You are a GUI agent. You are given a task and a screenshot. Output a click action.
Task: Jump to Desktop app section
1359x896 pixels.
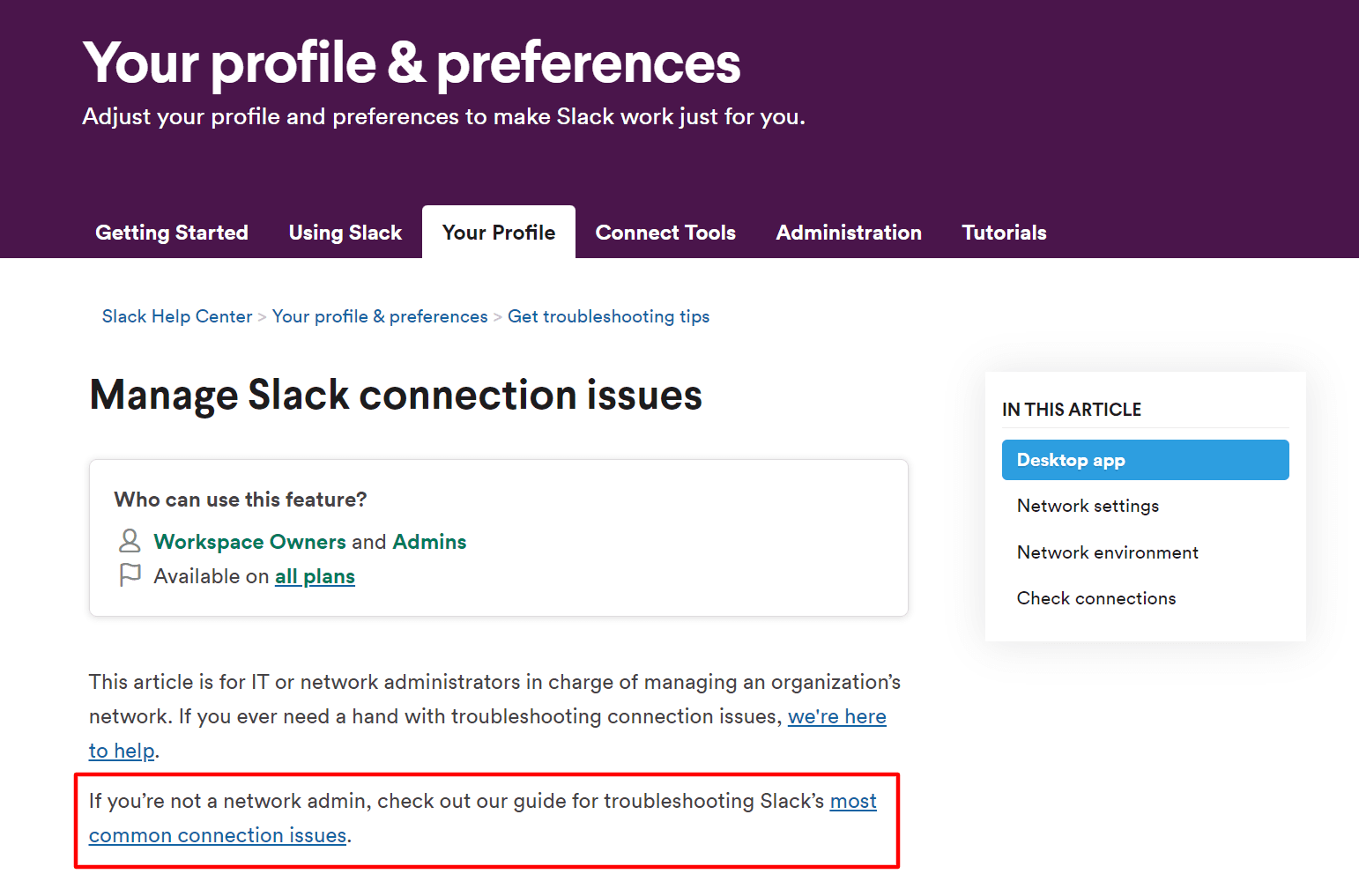coord(1145,460)
